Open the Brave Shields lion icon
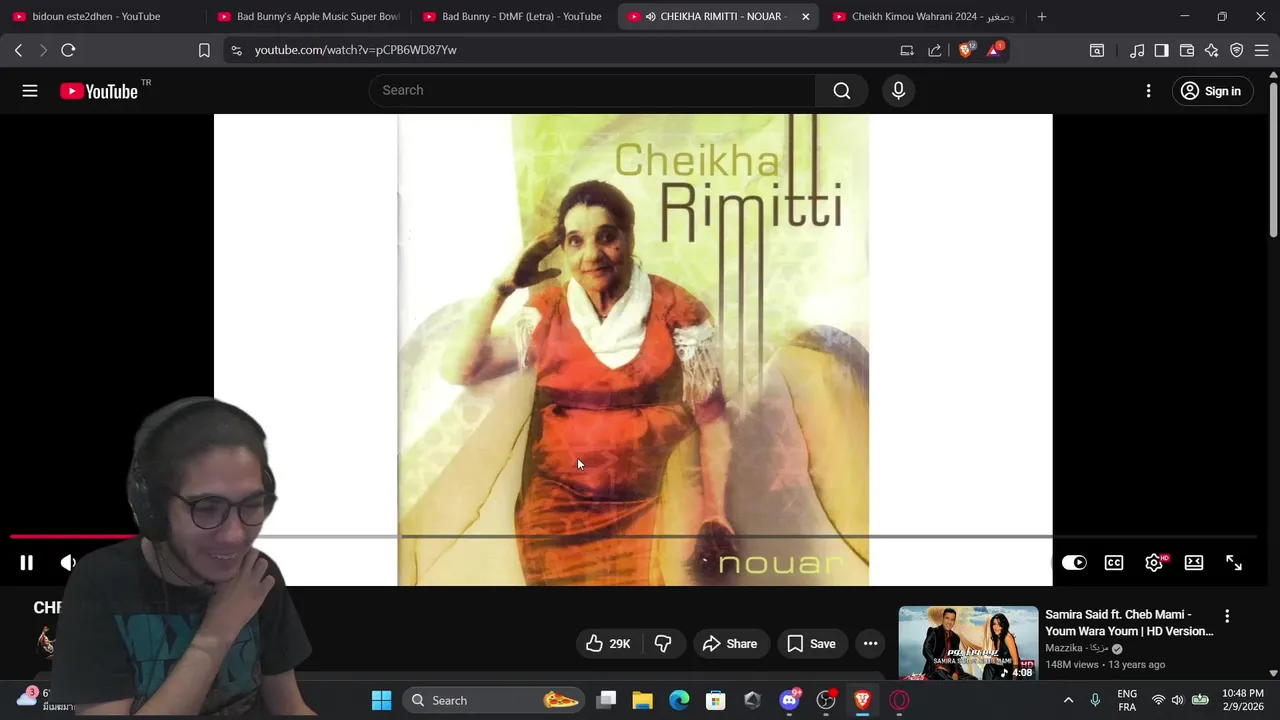 (x=966, y=50)
